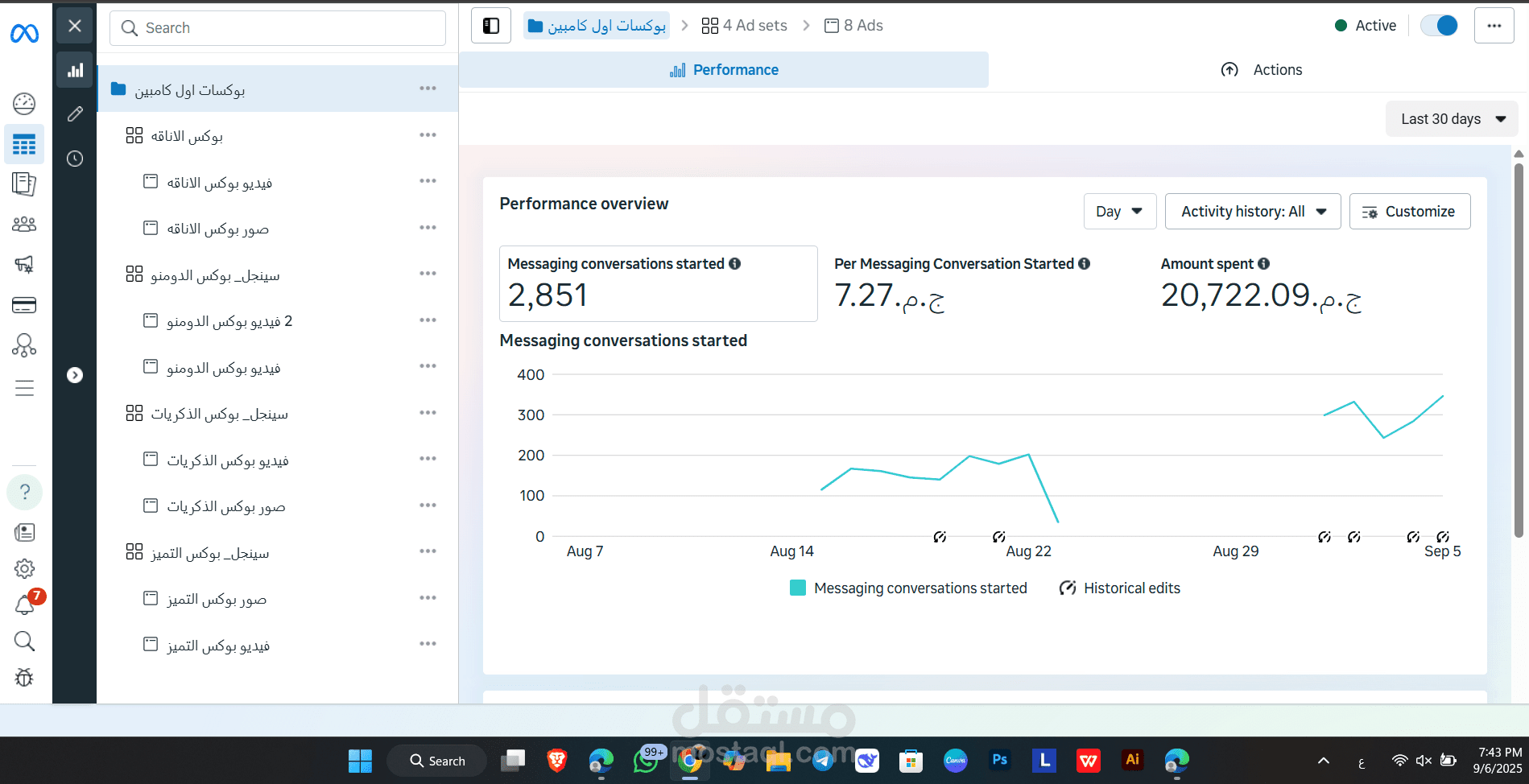Click the 4 Ad sets breadcrumb
Image resolution: width=1529 pixels, height=784 pixels.
(x=744, y=26)
